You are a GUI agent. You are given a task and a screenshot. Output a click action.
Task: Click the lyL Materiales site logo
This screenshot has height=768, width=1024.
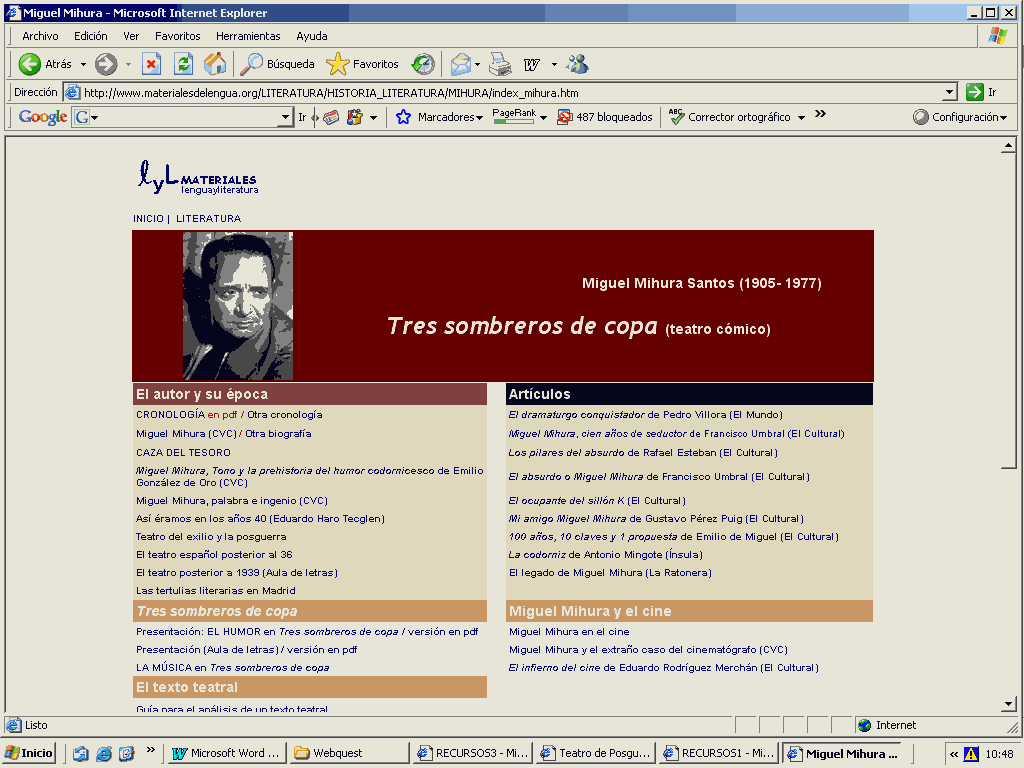point(198,178)
